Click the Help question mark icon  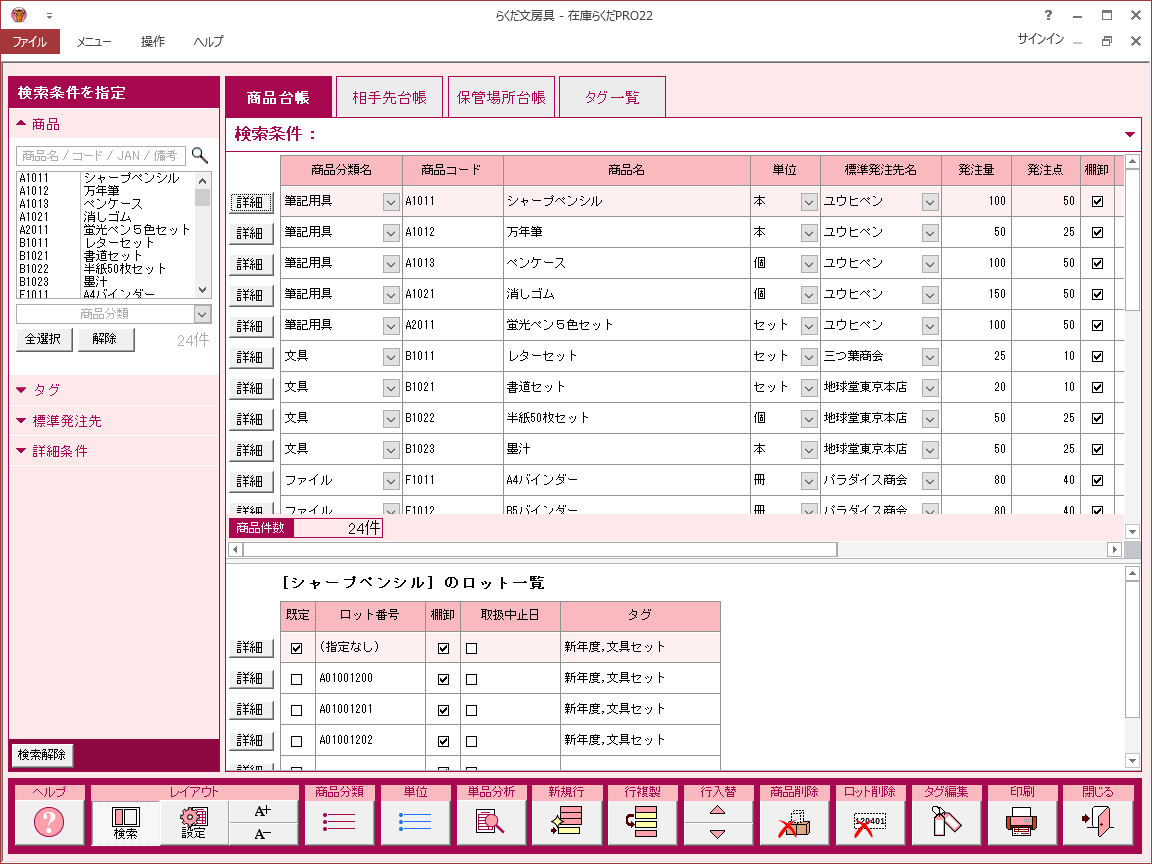(x=49, y=821)
